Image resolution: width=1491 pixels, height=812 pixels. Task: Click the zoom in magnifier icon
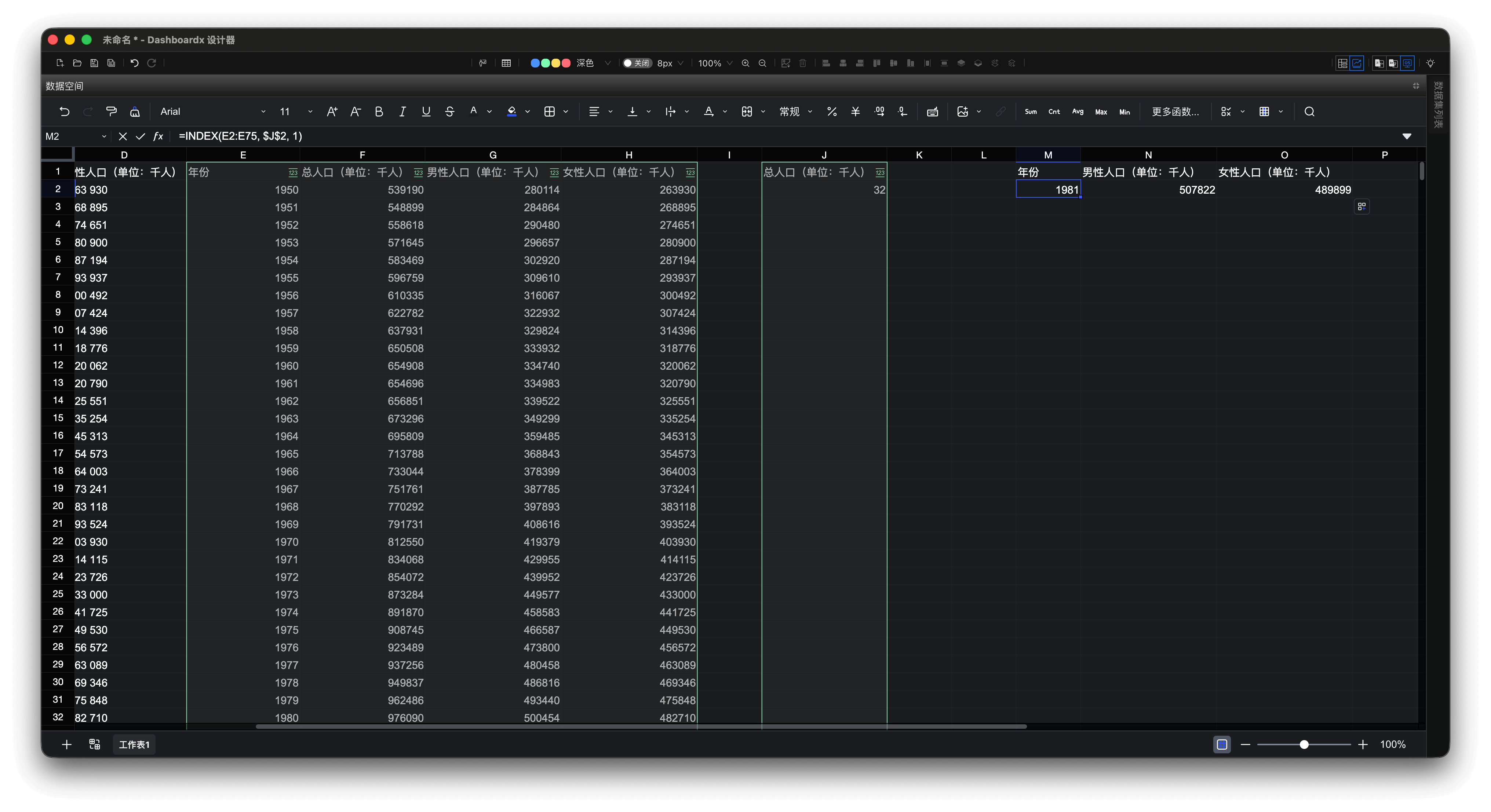pyautogui.click(x=745, y=63)
